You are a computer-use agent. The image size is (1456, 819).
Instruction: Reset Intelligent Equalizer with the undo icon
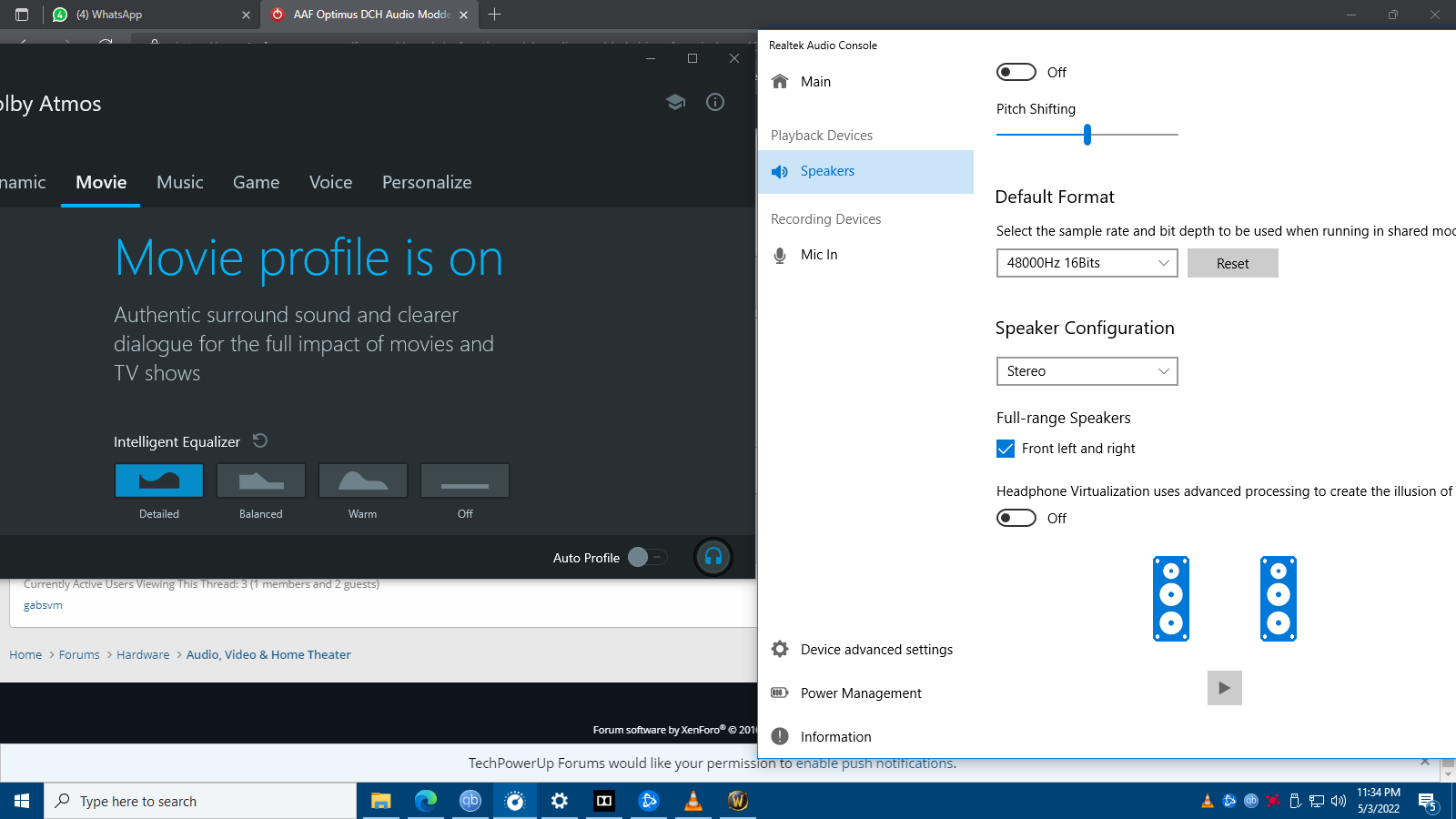[260, 440]
